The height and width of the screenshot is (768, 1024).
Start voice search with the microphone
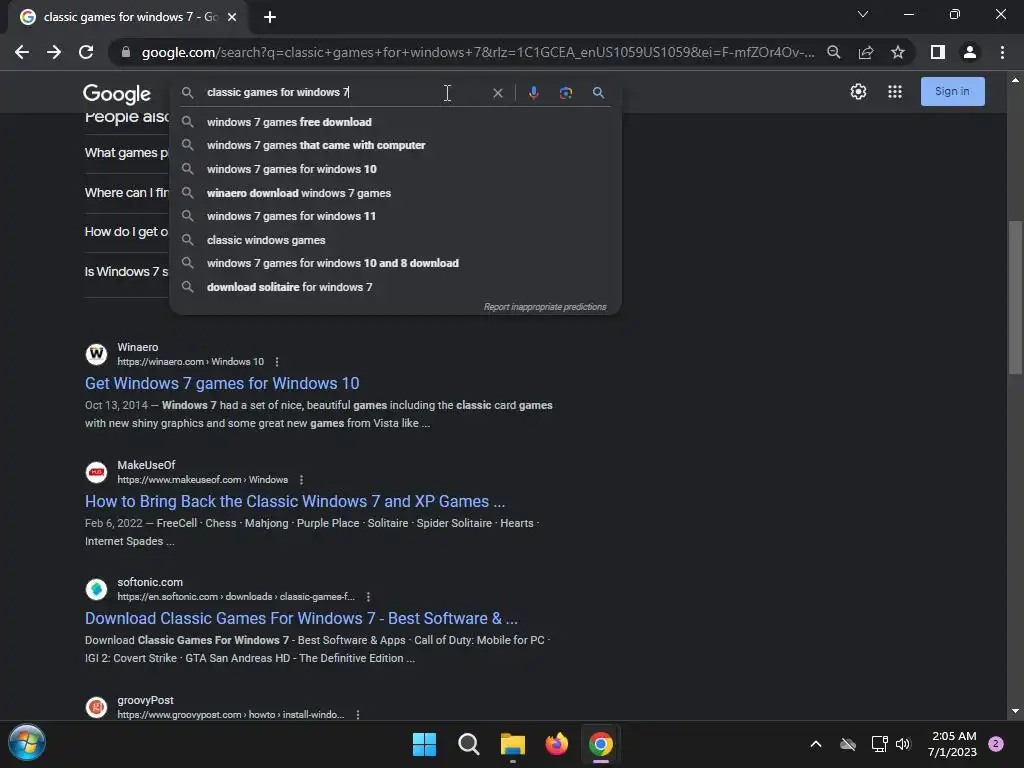534,93
